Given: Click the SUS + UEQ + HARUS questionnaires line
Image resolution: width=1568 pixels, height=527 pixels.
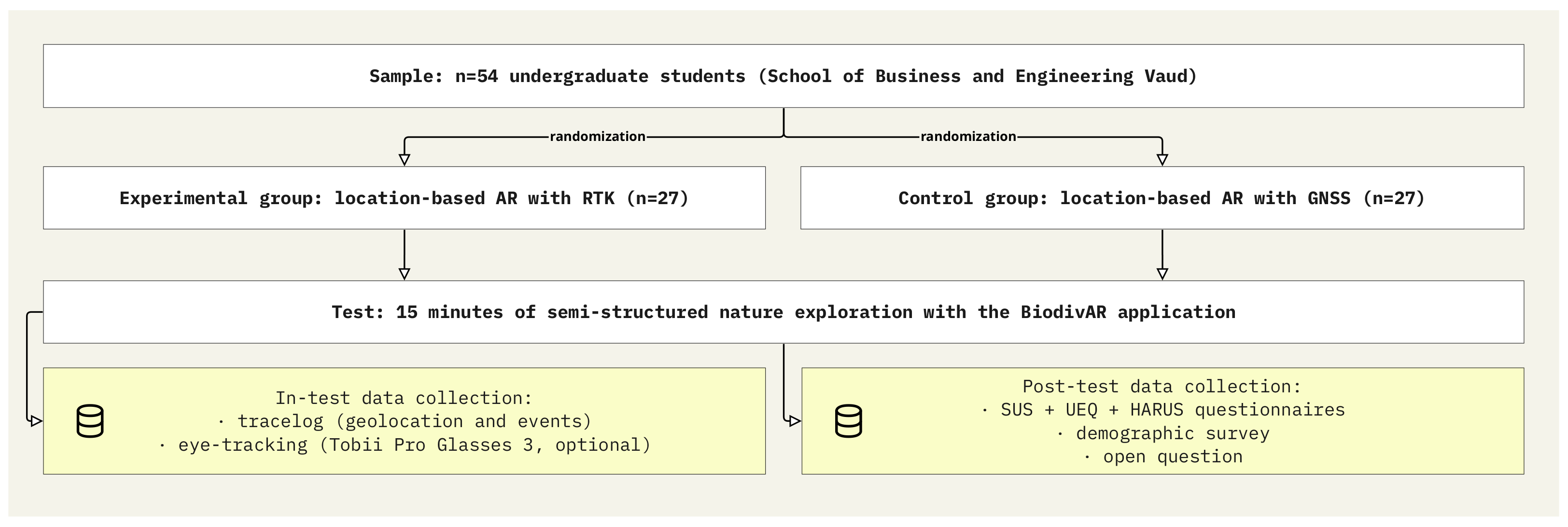Looking at the screenshot, I should tap(1163, 410).
